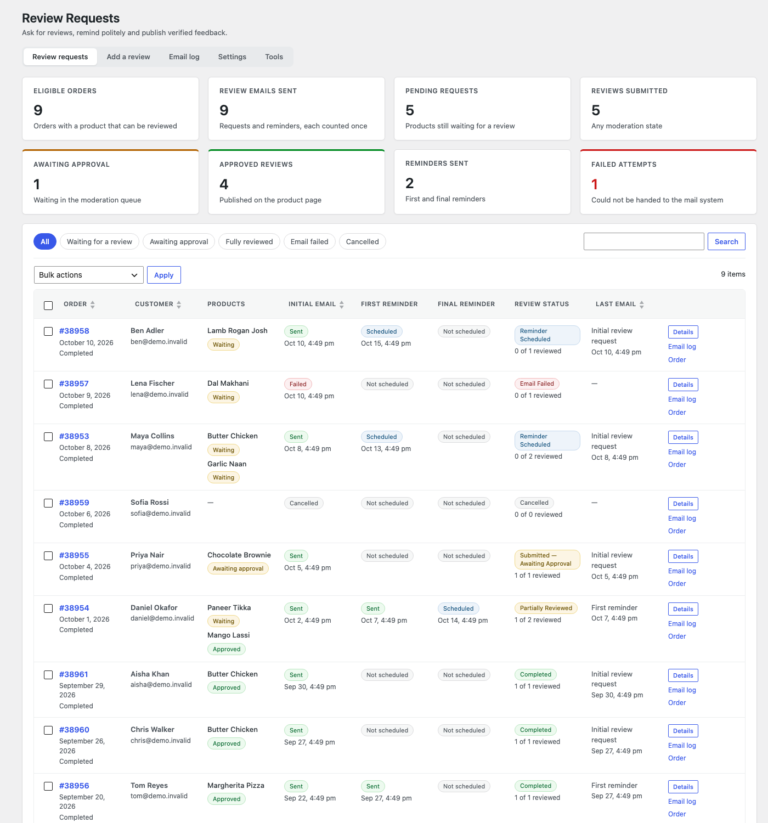Click Details for Daniel Okafor's request
The width and height of the screenshot is (768, 823).
683,609
